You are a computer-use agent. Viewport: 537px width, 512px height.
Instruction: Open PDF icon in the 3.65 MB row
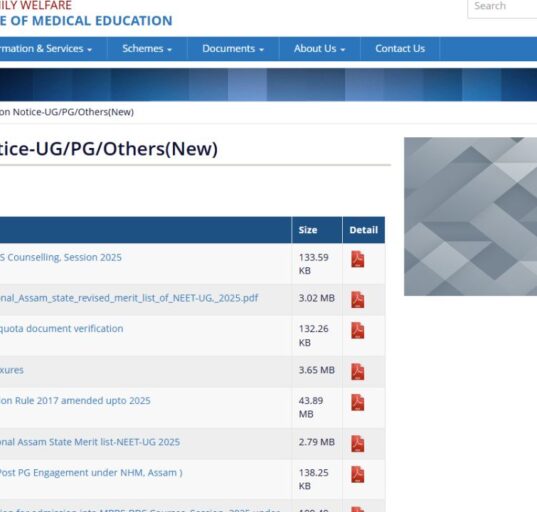(x=358, y=372)
